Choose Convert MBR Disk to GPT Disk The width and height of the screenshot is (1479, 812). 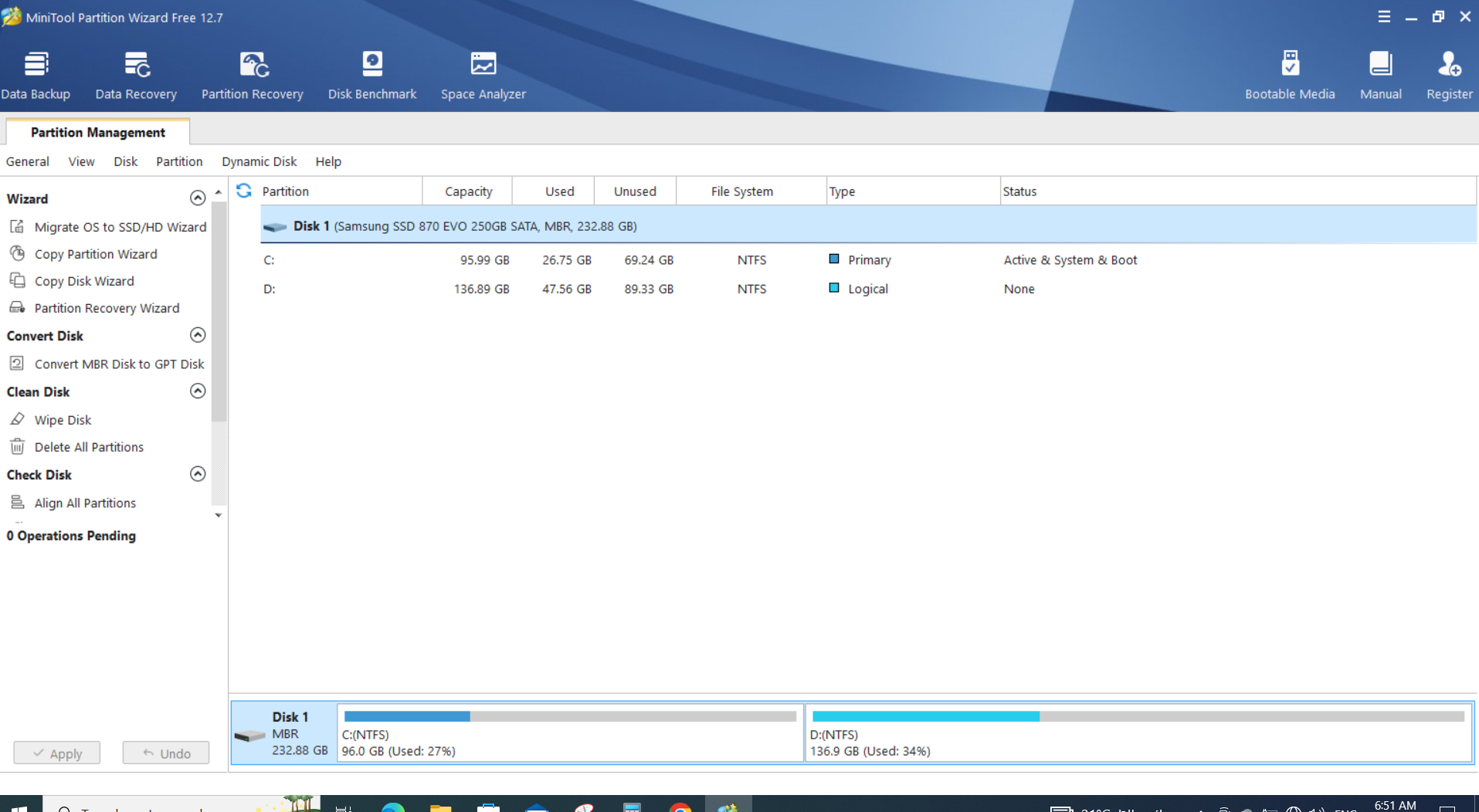coord(107,364)
